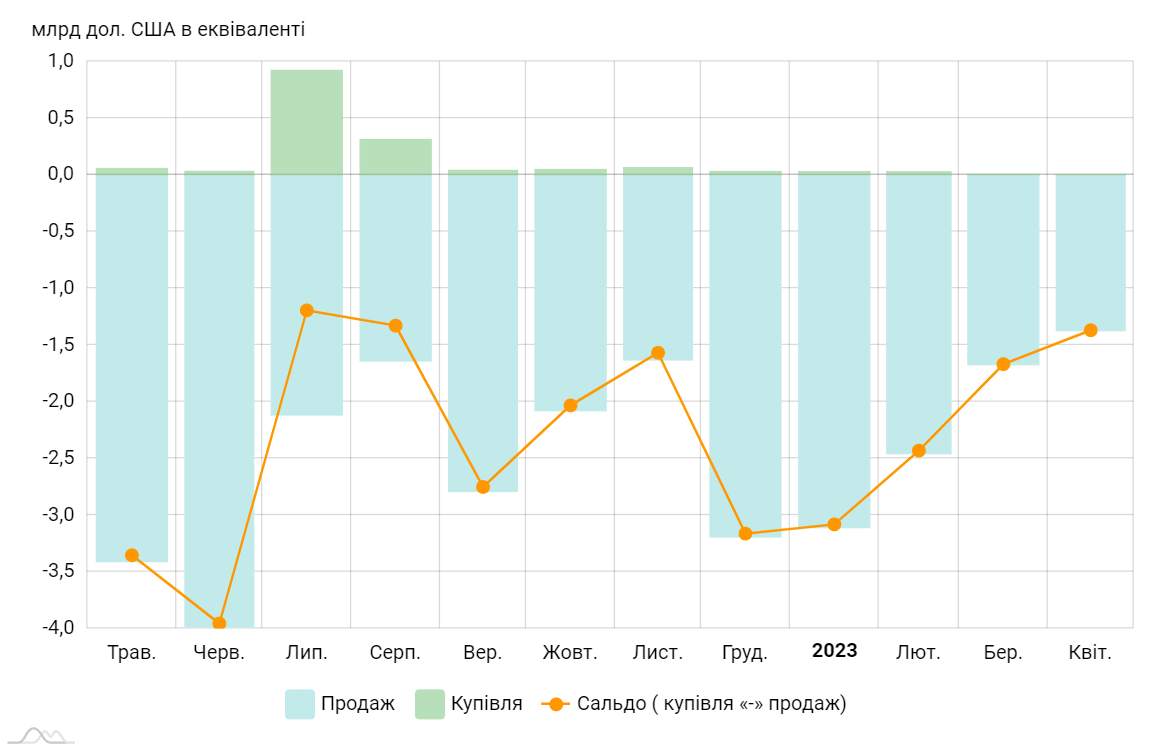Click the y-axis value 0,0
1158x750 pixels.
coord(61,174)
